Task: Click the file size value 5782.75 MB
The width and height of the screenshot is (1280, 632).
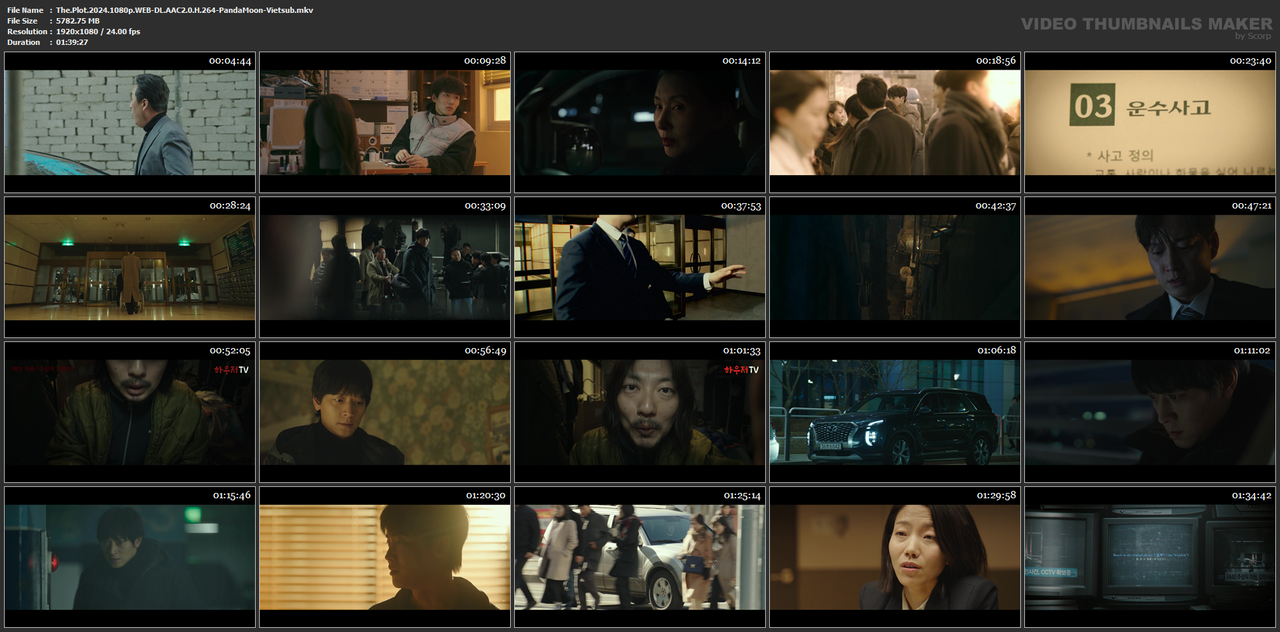Action: coord(78,20)
